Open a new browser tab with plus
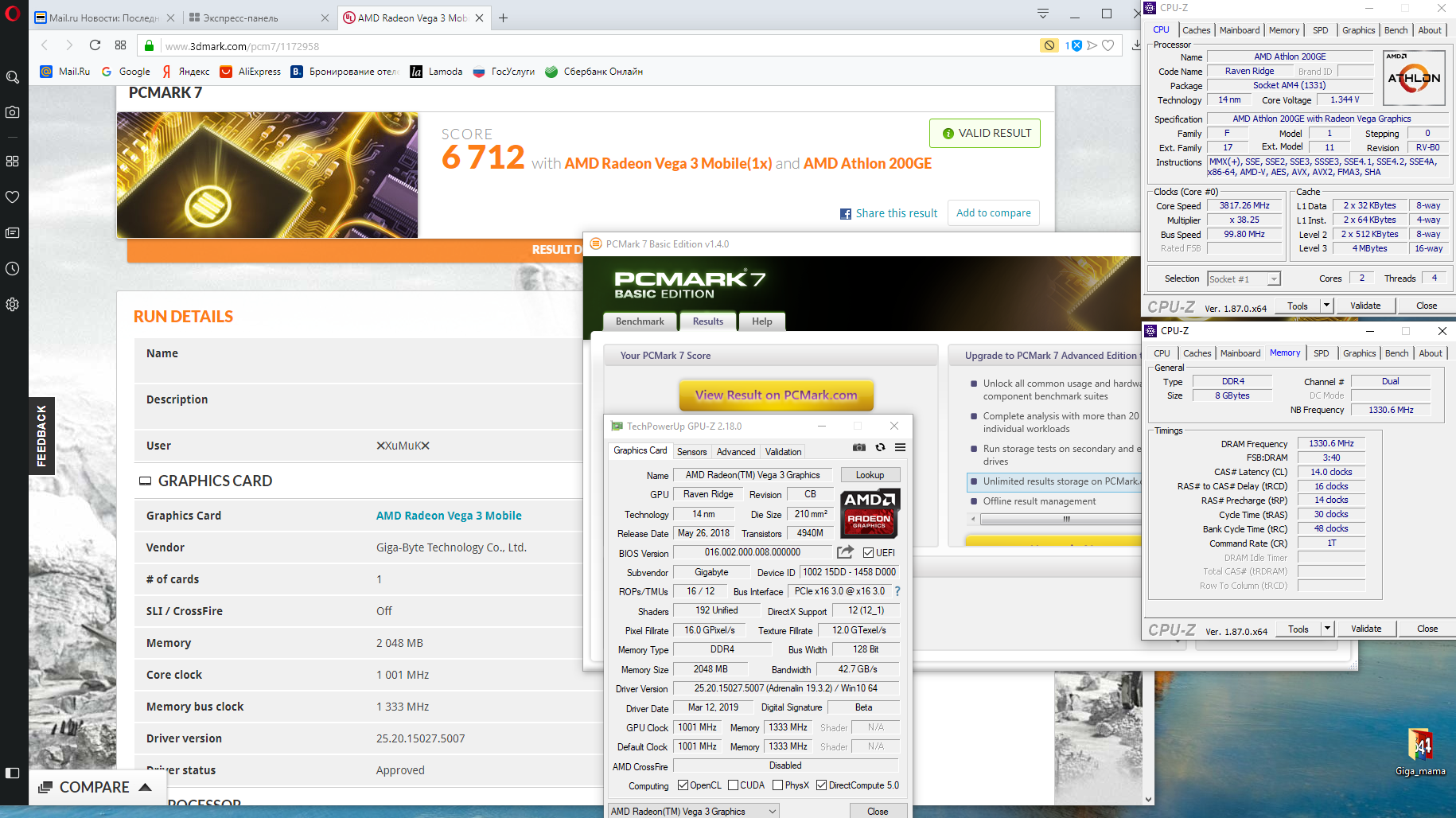 [503, 18]
